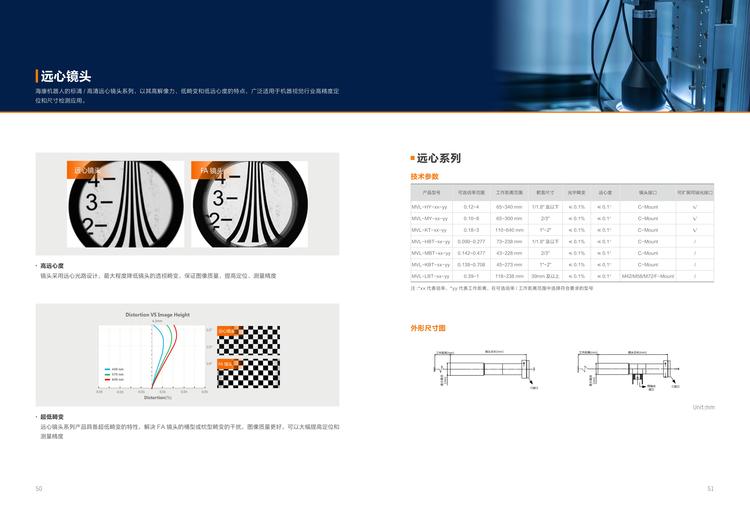Viewport: 750px width, 509px height.
Task: Click the M42/M58/M72F-Mount cell
Action: point(648,275)
